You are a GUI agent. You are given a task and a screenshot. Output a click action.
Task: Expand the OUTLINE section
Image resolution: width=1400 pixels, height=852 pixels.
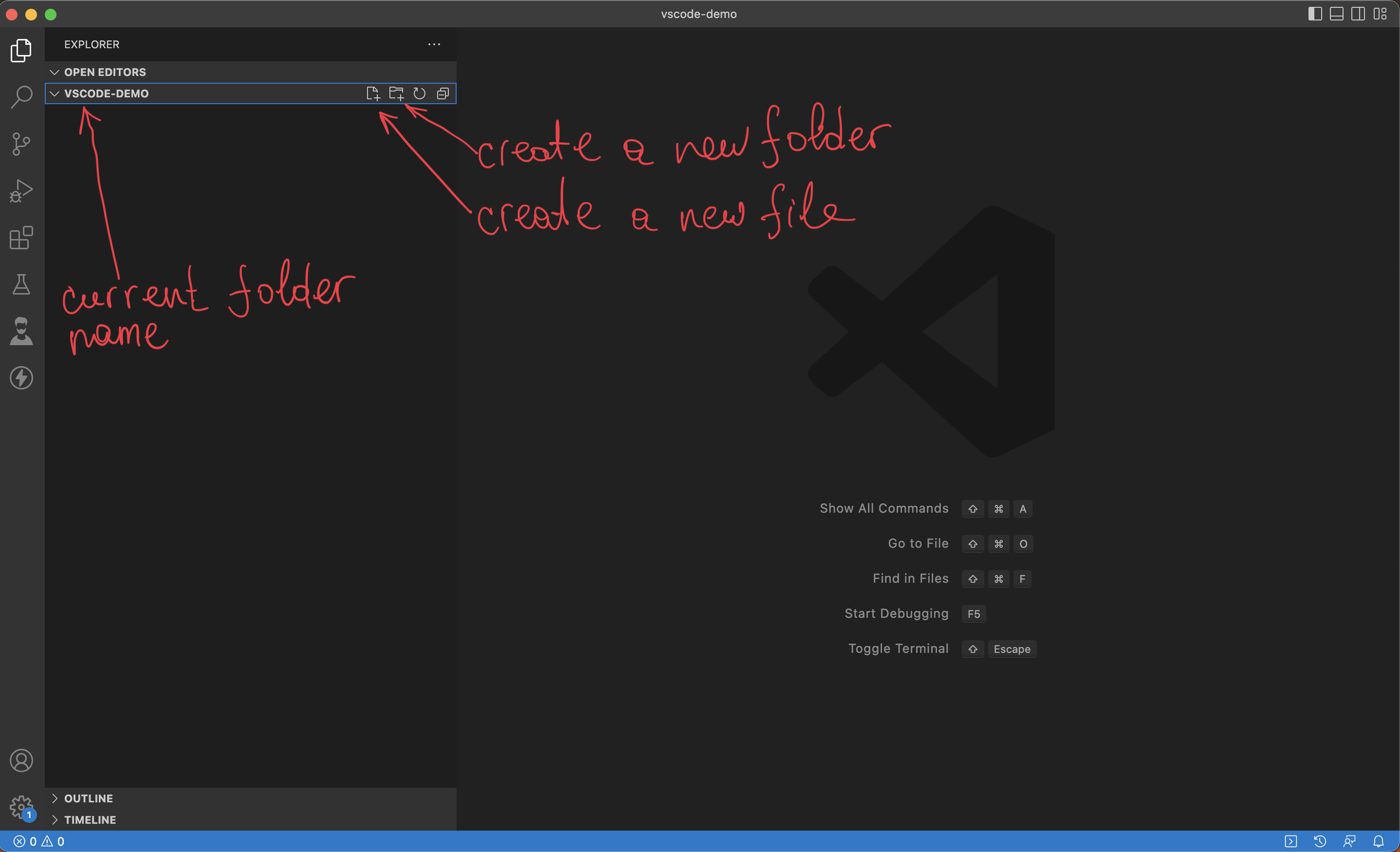click(x=55, y=798)
